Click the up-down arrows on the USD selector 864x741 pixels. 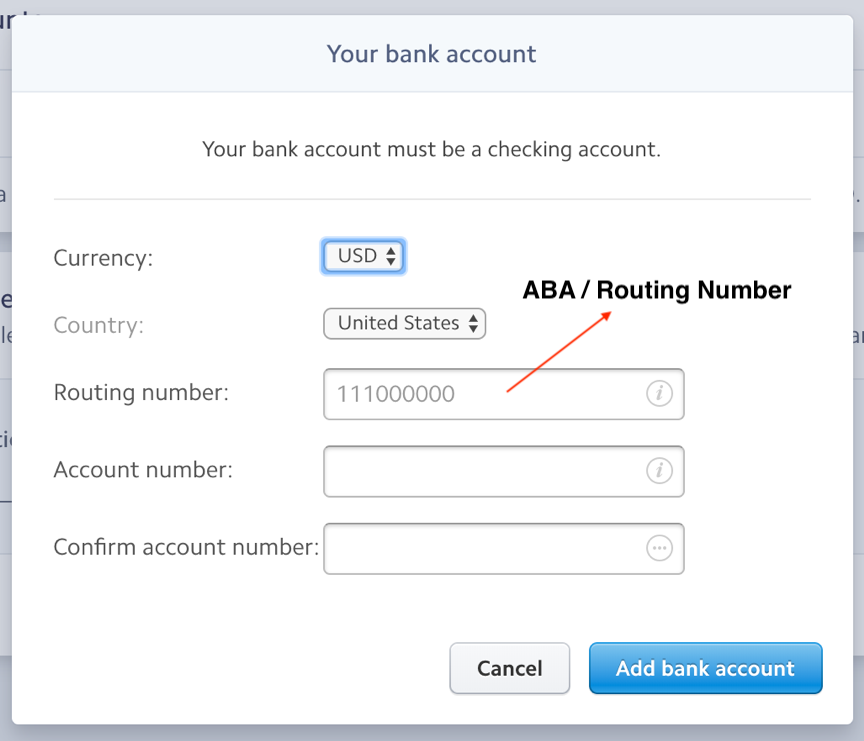click(x=392, y=256)
